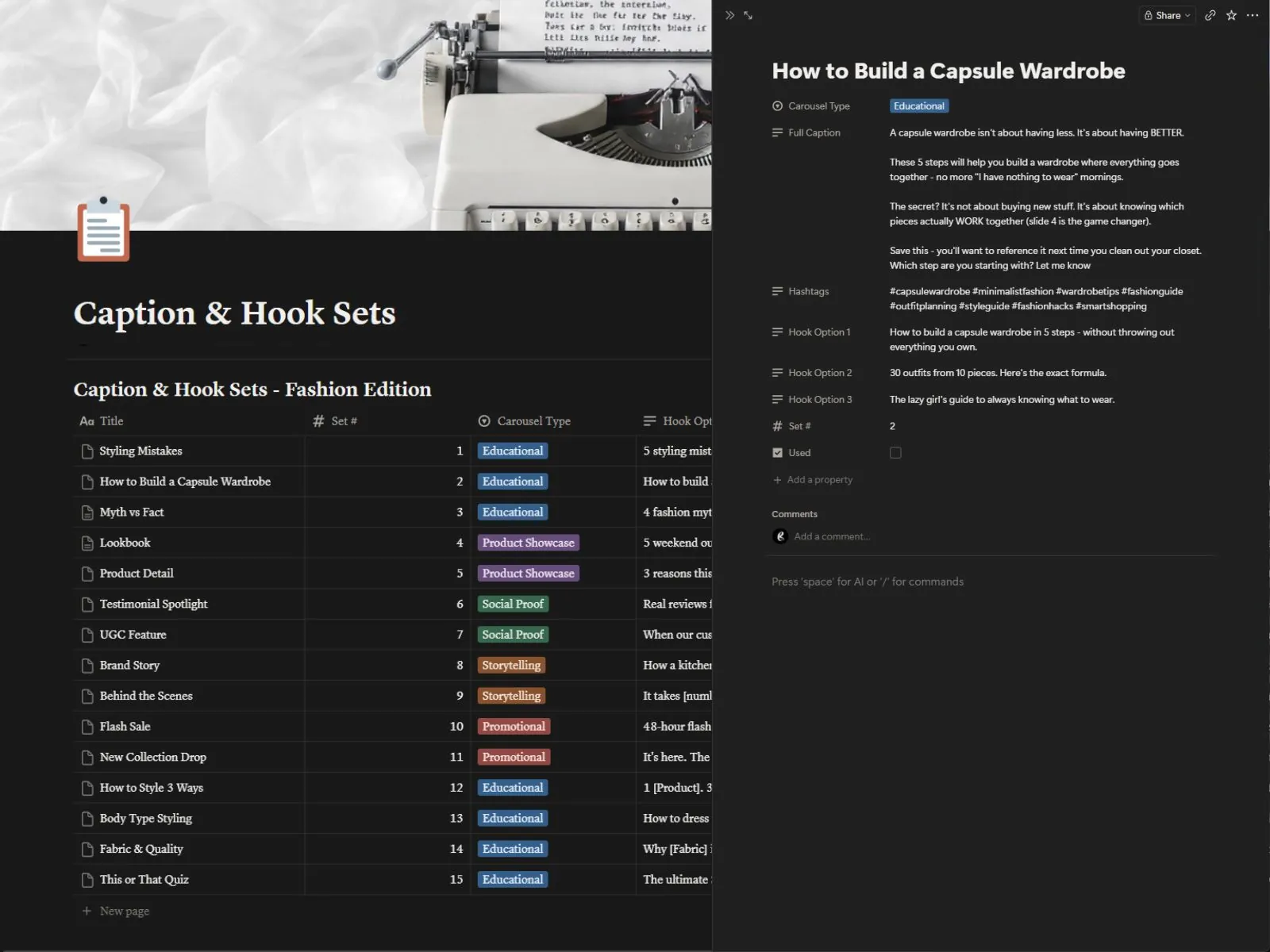Copy page link using the link icon
The height and width of the screenshot is (952, 1270).
coord(1210,15)
